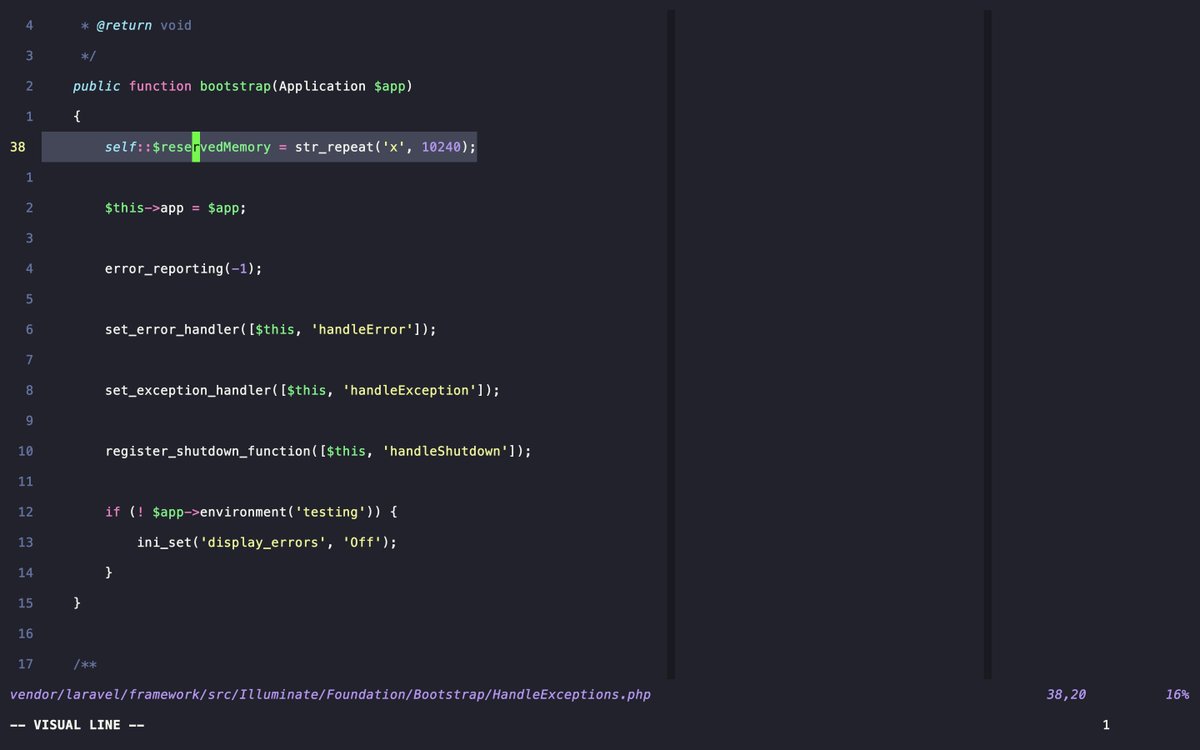Click the 'Application $app' parameter
Viewport: 1200px width, 750px height.
pyautogui.click(x=342, y=86)
